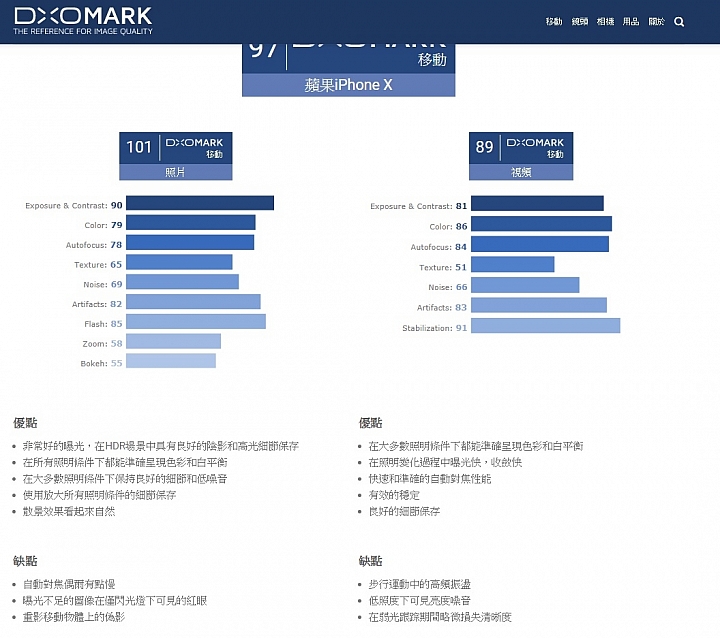Click the photo Autofocus 78 bar
This screenshot has width=720, height=638.
[x=190, y=243]
